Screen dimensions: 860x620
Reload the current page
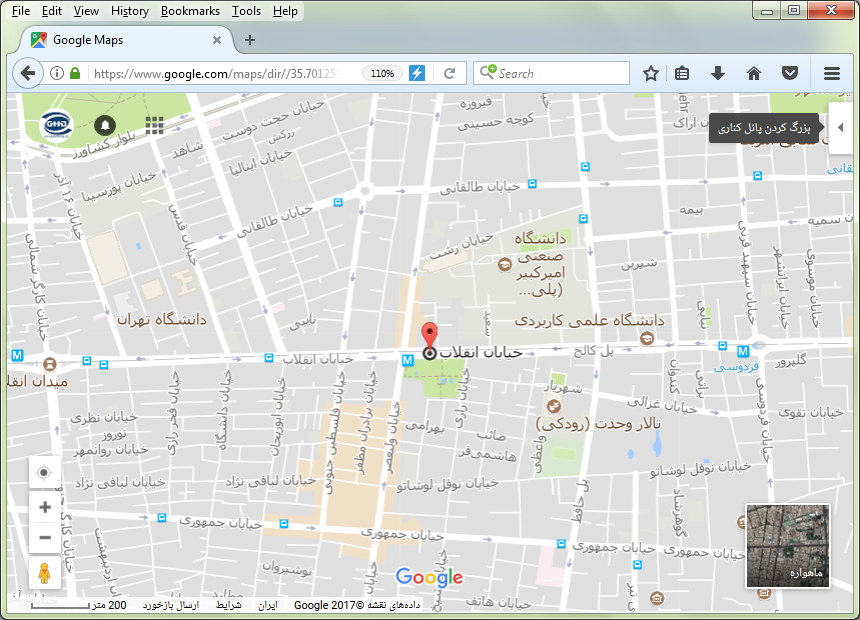(x=449, y=73)
